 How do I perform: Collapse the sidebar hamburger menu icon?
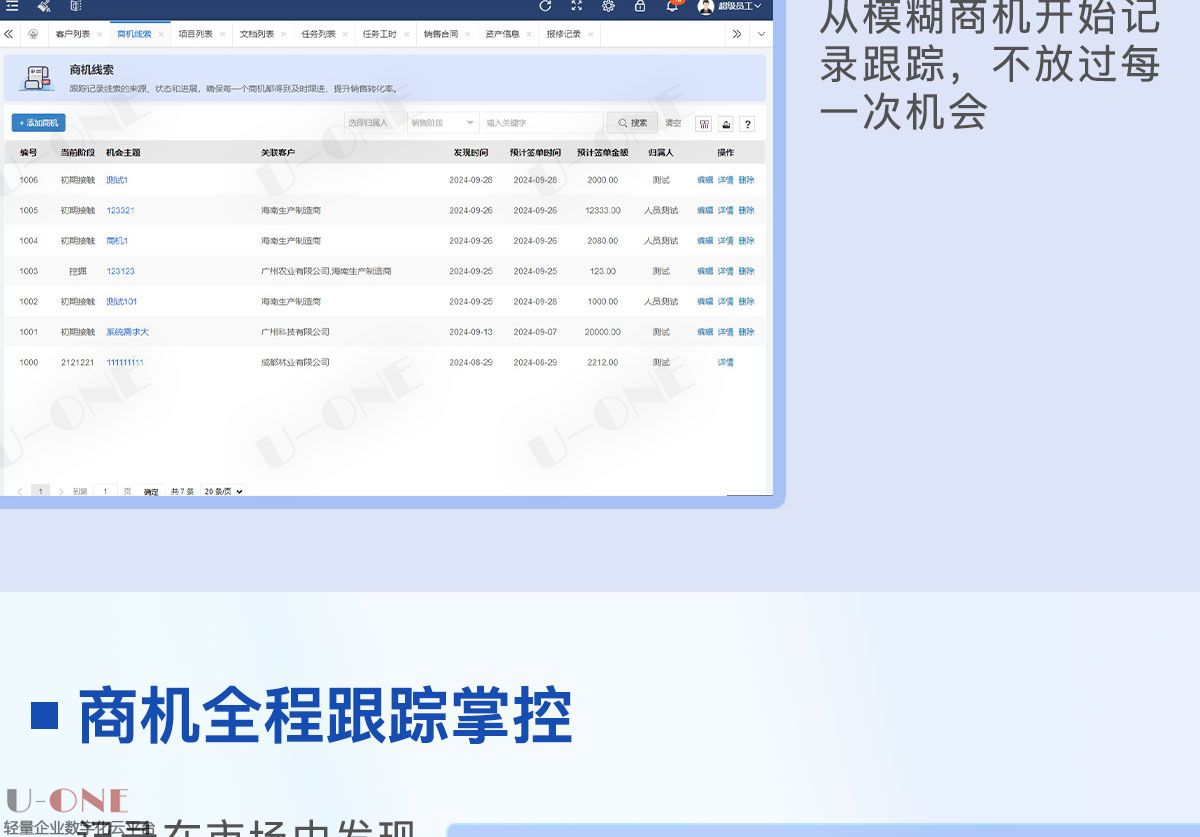coord(12,6)
